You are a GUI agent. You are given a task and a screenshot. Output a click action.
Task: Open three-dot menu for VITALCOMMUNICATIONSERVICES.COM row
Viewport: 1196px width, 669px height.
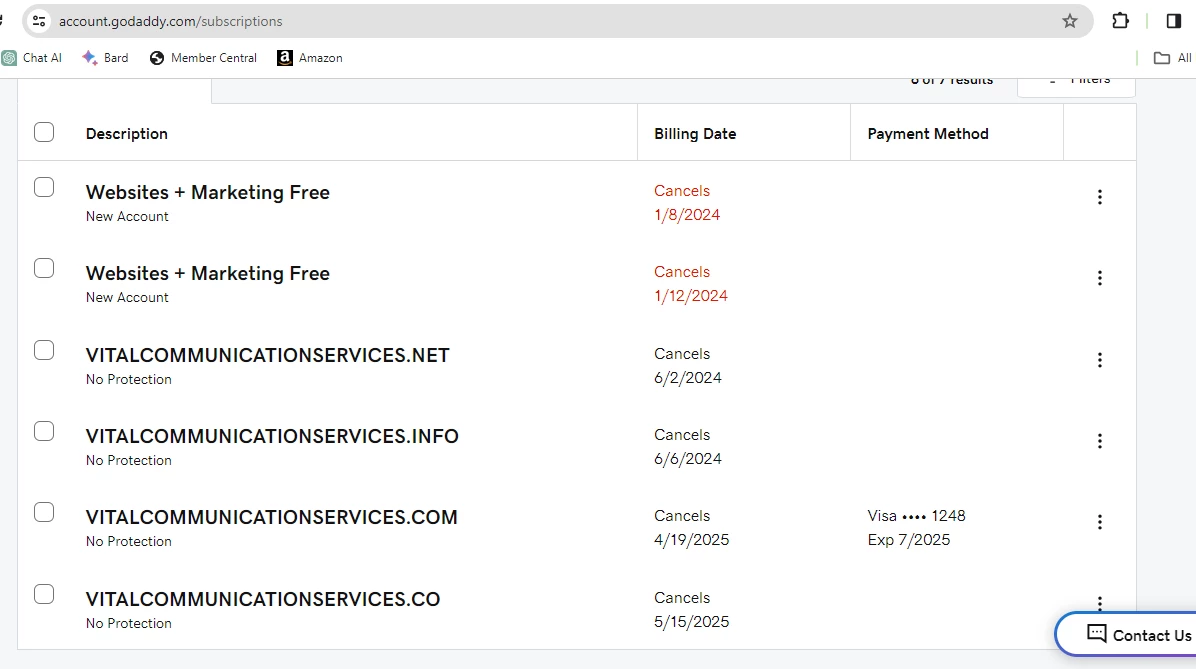1100,522
